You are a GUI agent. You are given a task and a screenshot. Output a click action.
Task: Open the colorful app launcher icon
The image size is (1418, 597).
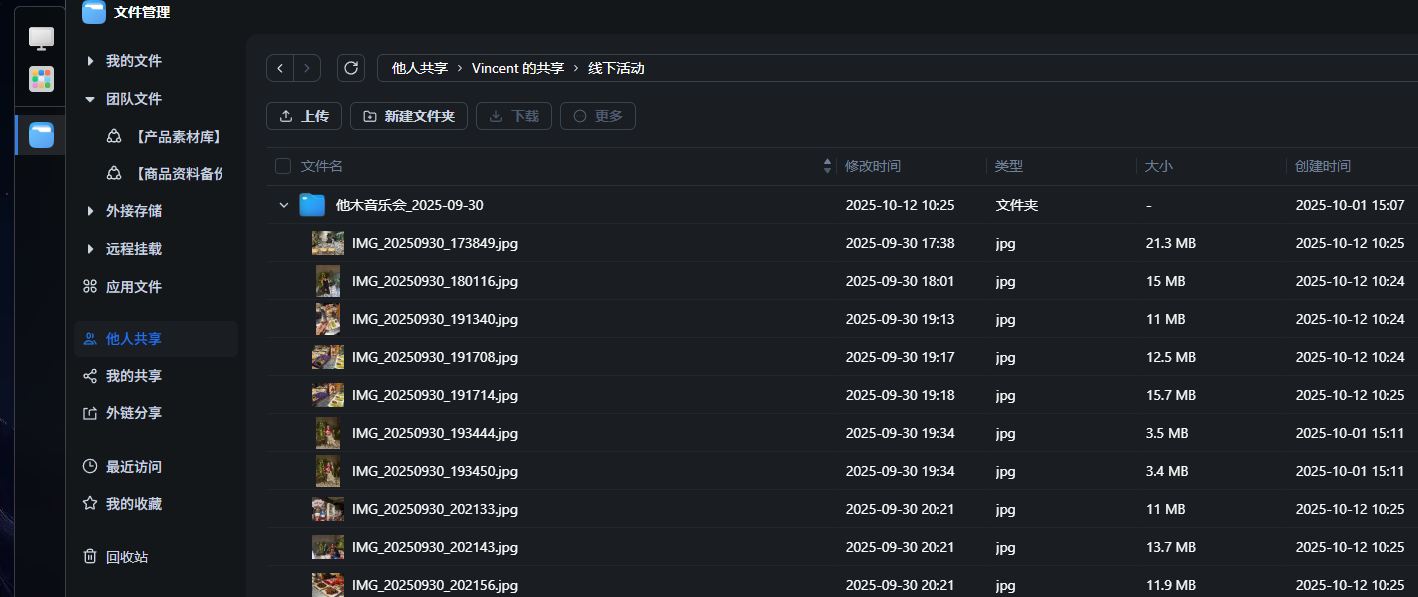(x=41, y=79)
